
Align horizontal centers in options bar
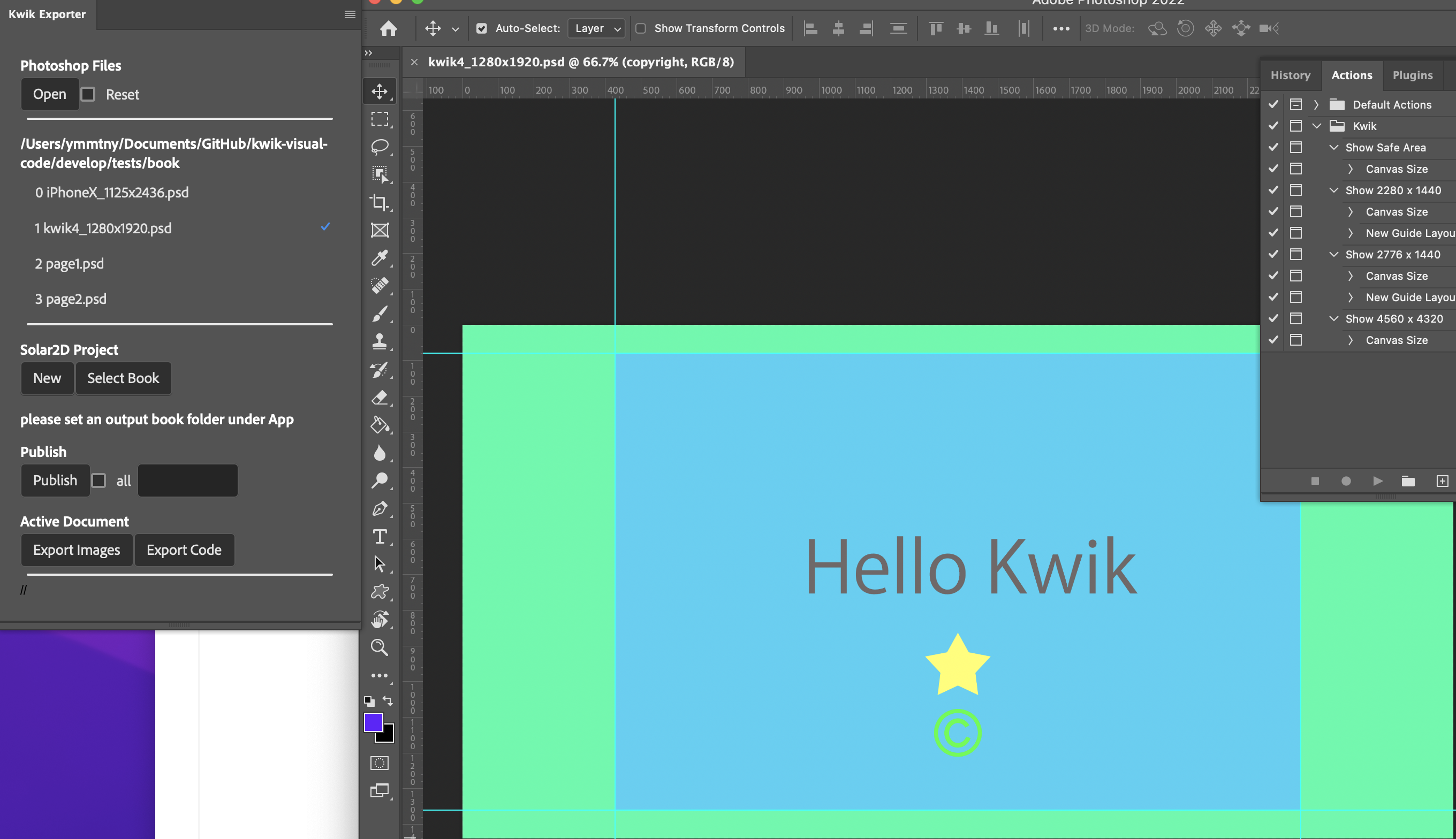[838, 28]
